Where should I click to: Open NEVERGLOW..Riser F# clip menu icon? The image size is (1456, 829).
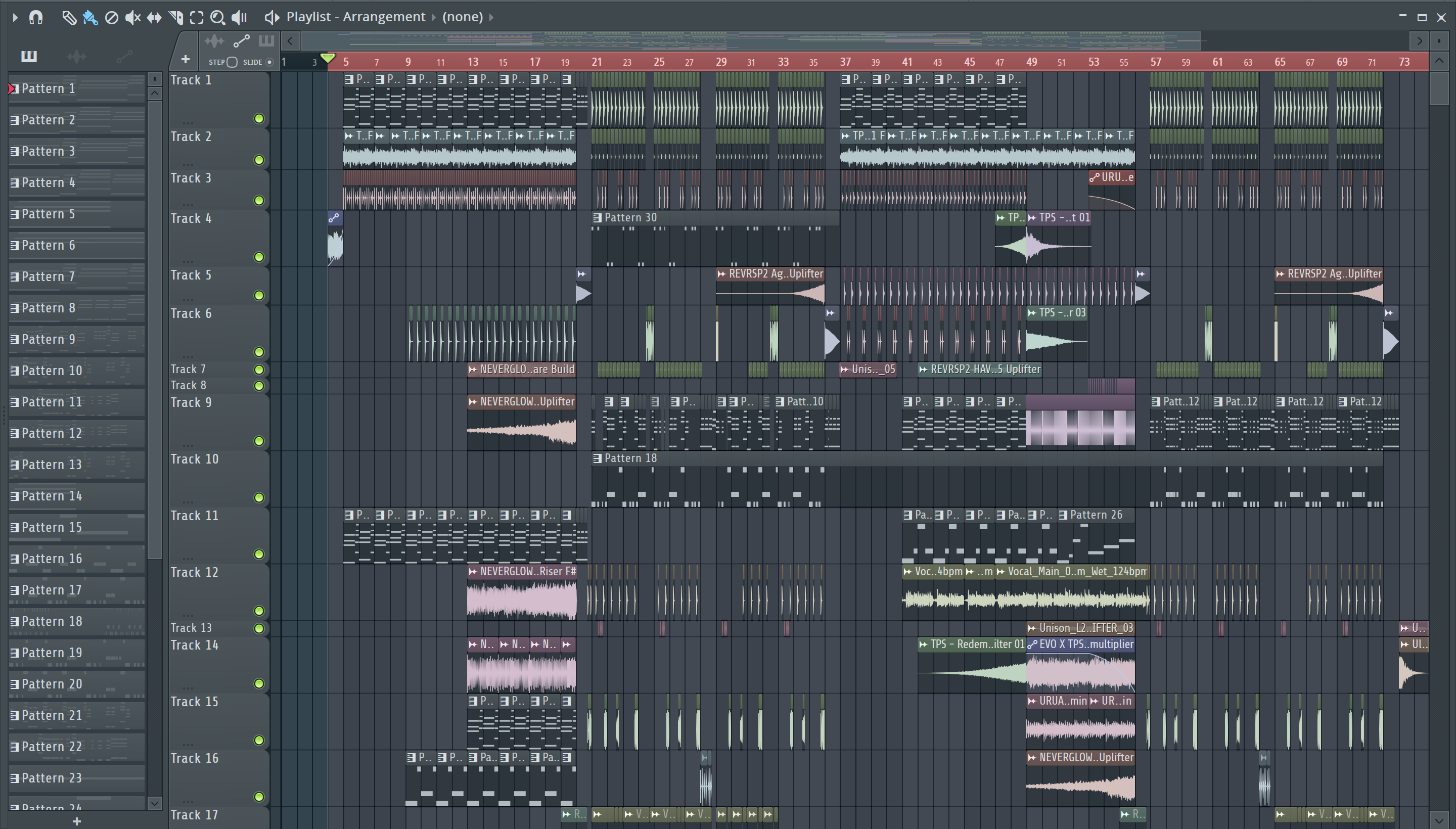coord(473,572)
